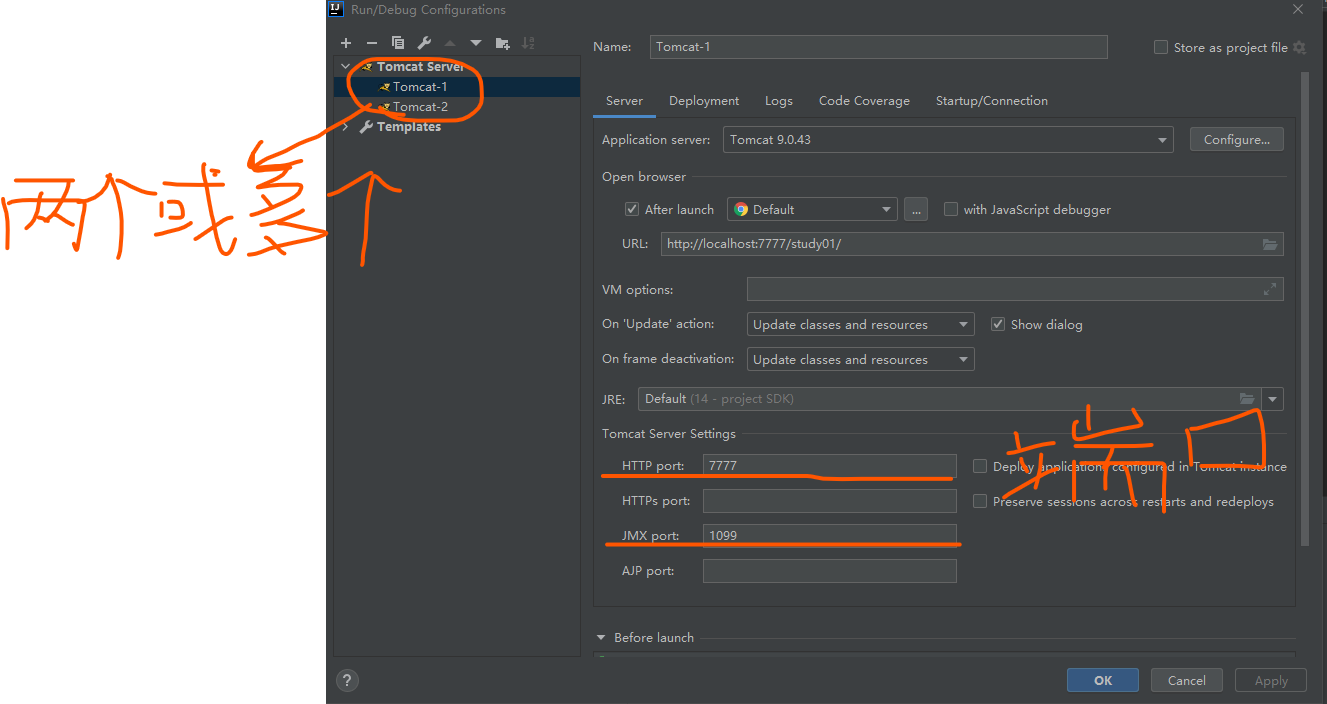The width and height of the screenshot is (1327, 704).
Task: Click the JMX port field
Action: (830, 536)
